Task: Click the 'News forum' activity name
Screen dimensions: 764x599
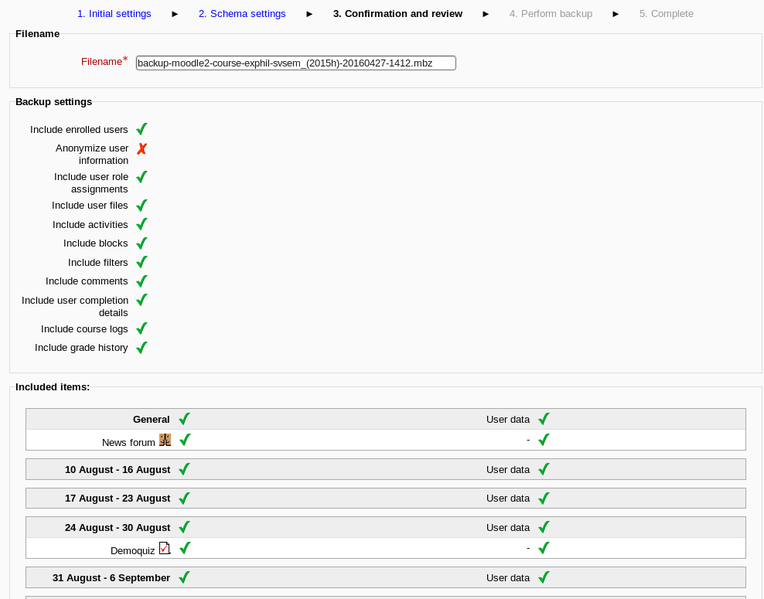Action: (129, 443)
